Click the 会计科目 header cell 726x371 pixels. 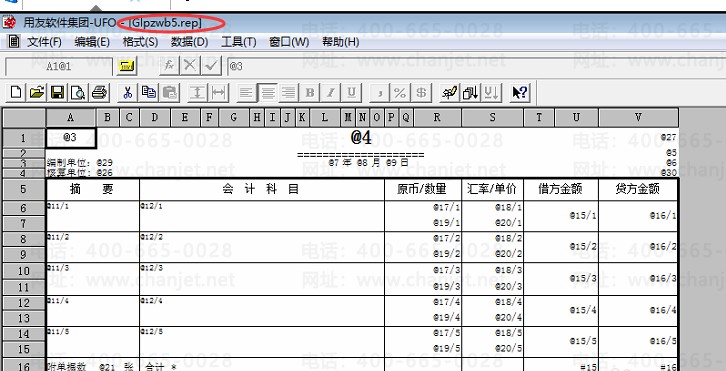click(262, 189)
